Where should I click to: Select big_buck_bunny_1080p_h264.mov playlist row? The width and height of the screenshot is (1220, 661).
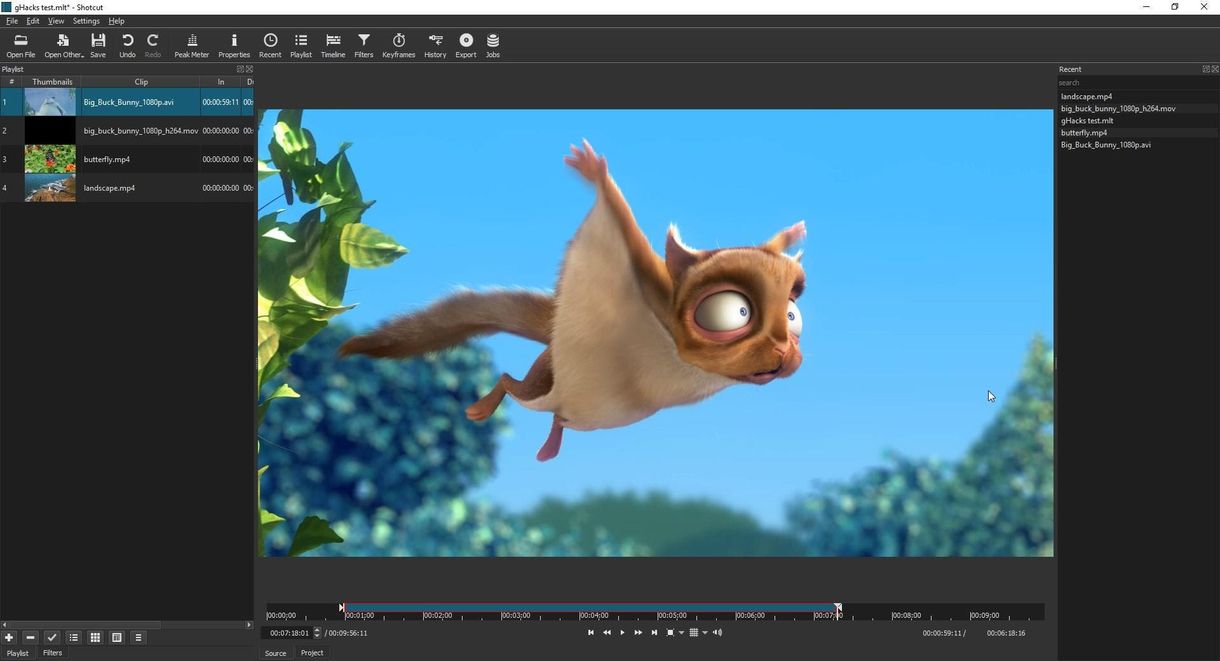click(127, 130)
